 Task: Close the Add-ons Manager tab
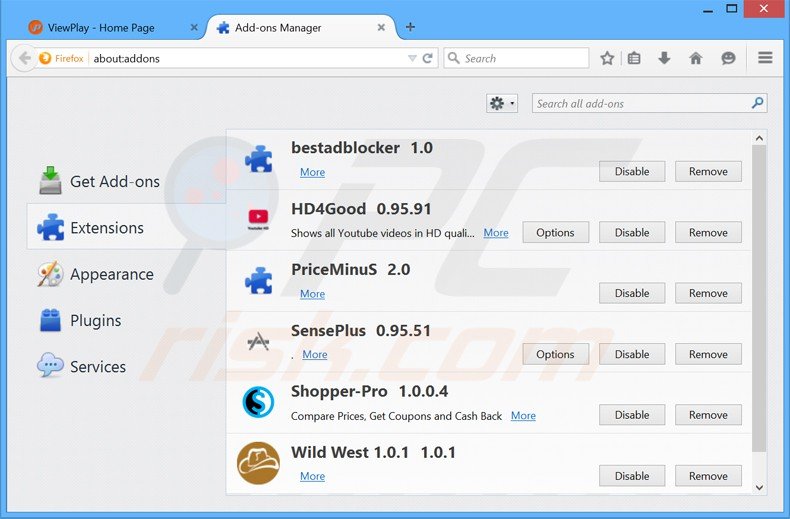[x=381, y=28]
